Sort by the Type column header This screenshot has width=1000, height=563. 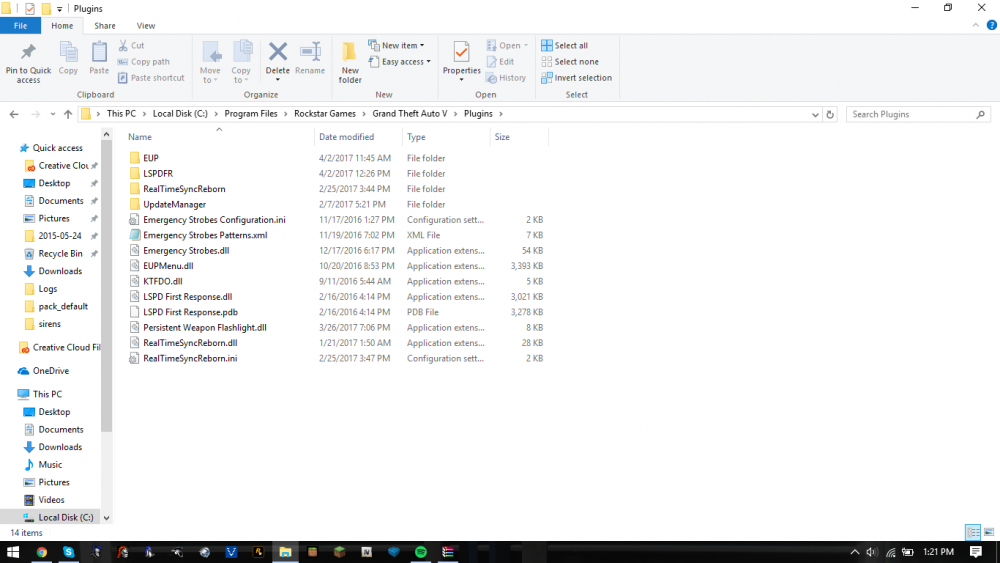(x=416, y=137)
